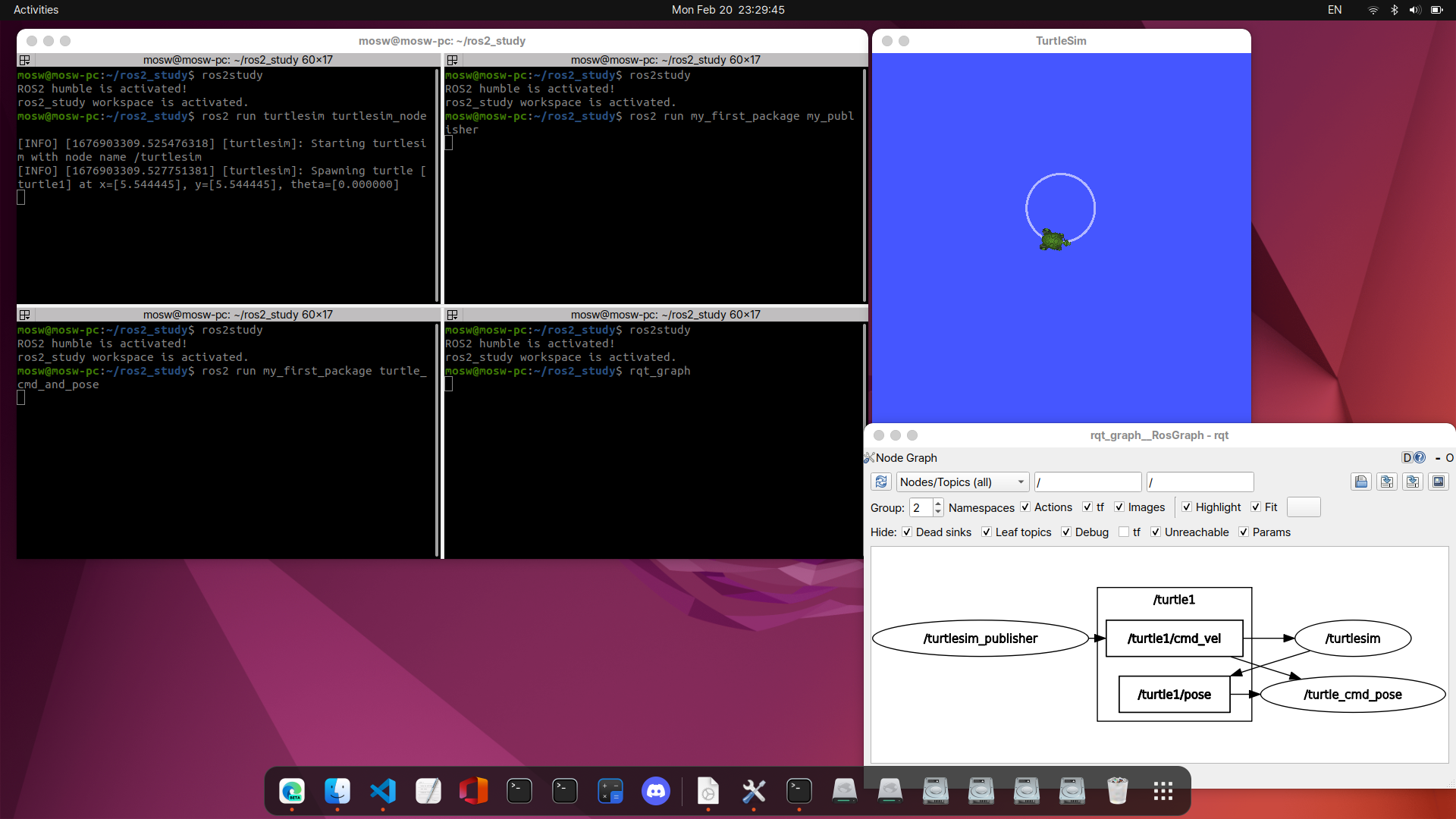
Task: Toggle the Leaf topics checkbox
Action: [987, 532]
